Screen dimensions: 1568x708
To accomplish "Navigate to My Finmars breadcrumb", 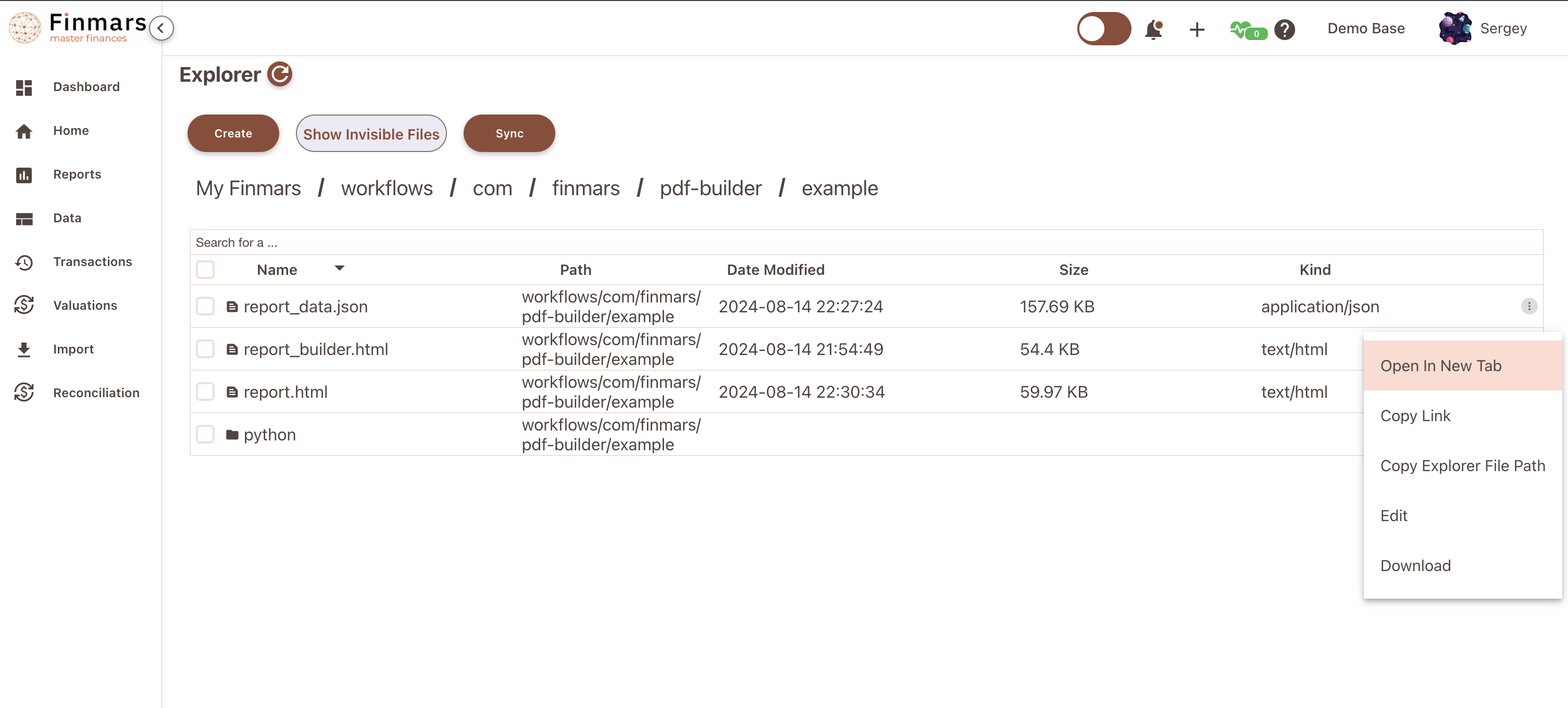I will 248,188.
